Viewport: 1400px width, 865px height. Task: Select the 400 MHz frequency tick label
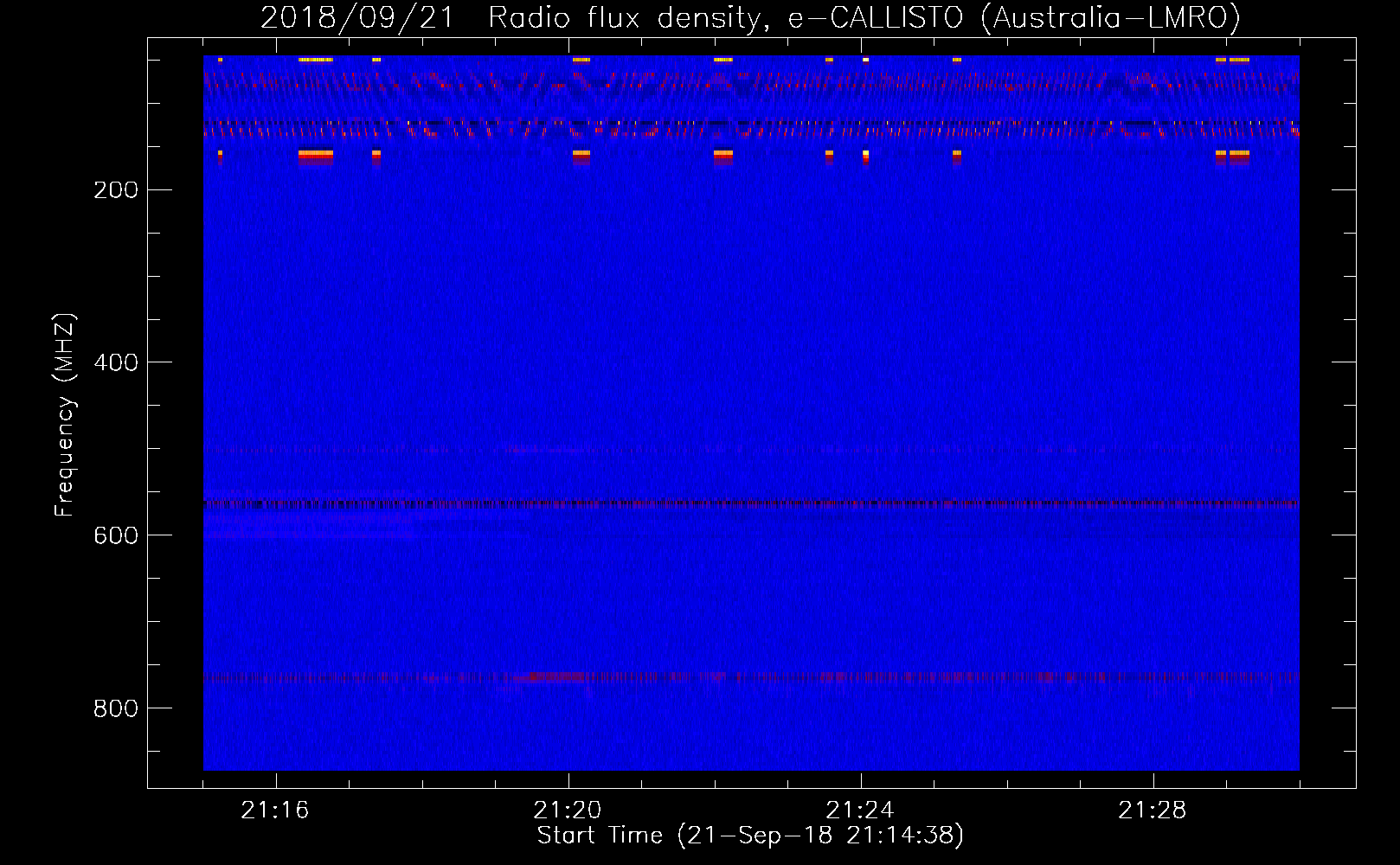click(x=116, y=362)
